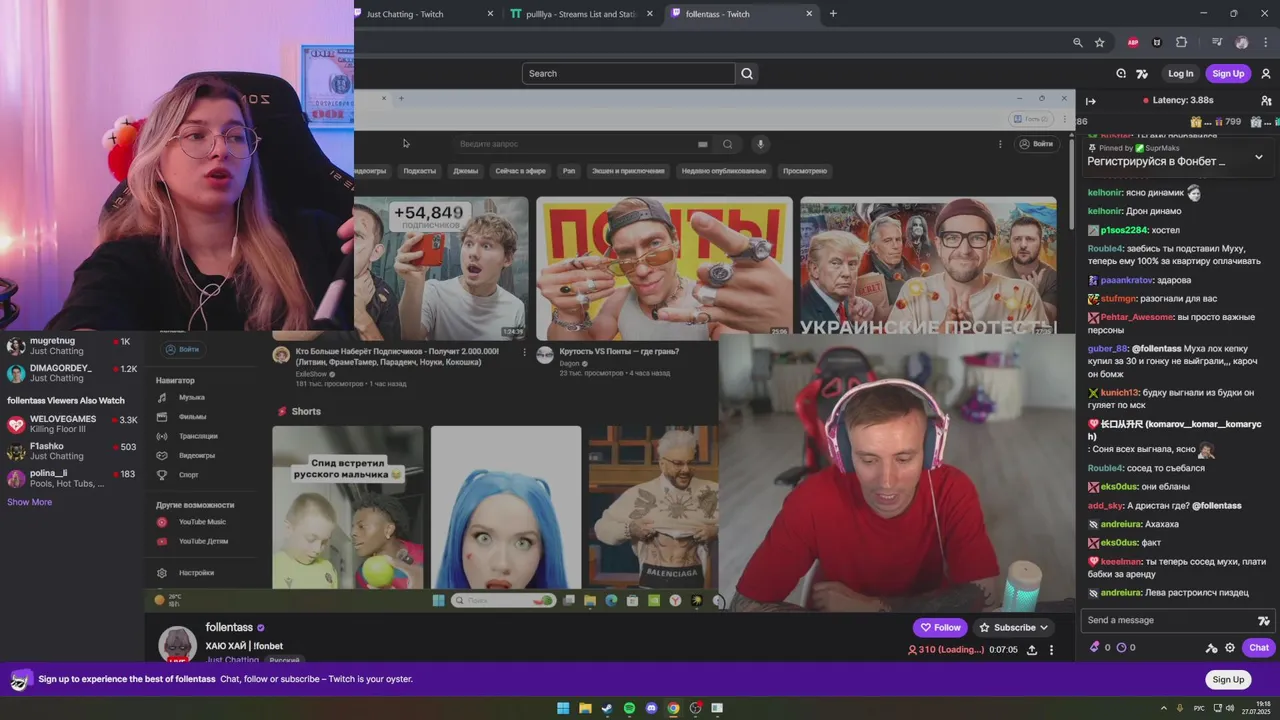Collapse the chat panel with the arrow icon
Viewport: 1280px width, 720px height.
coord(1091,101)
